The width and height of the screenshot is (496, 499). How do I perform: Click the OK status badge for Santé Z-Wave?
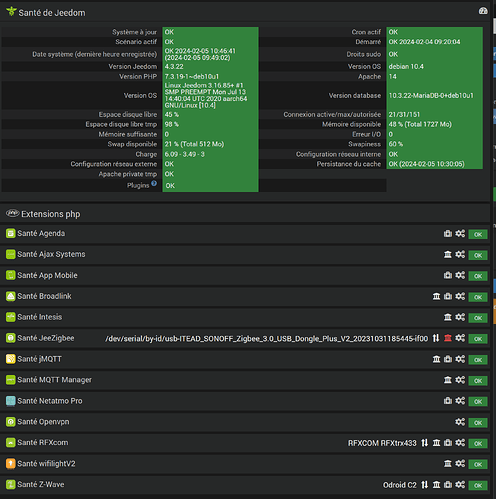pos(478,485)
